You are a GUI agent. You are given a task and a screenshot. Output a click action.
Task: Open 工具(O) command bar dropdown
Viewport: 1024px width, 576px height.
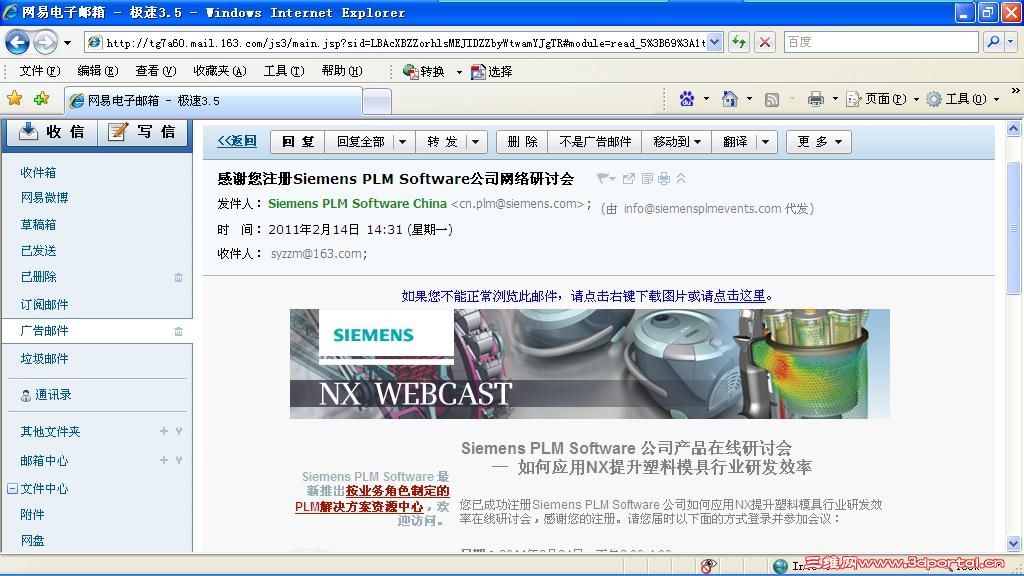(963, 99)
